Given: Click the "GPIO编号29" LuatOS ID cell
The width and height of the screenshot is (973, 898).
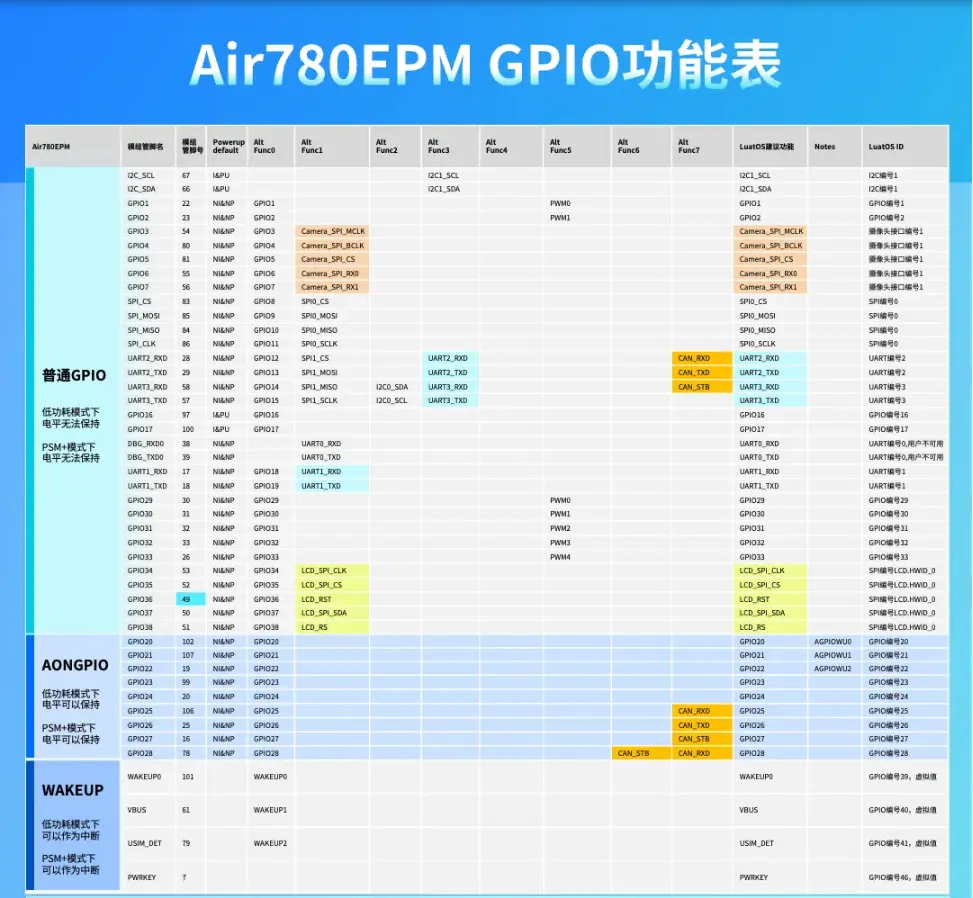Looking at the screenshot, I should [x=888, y=501].
